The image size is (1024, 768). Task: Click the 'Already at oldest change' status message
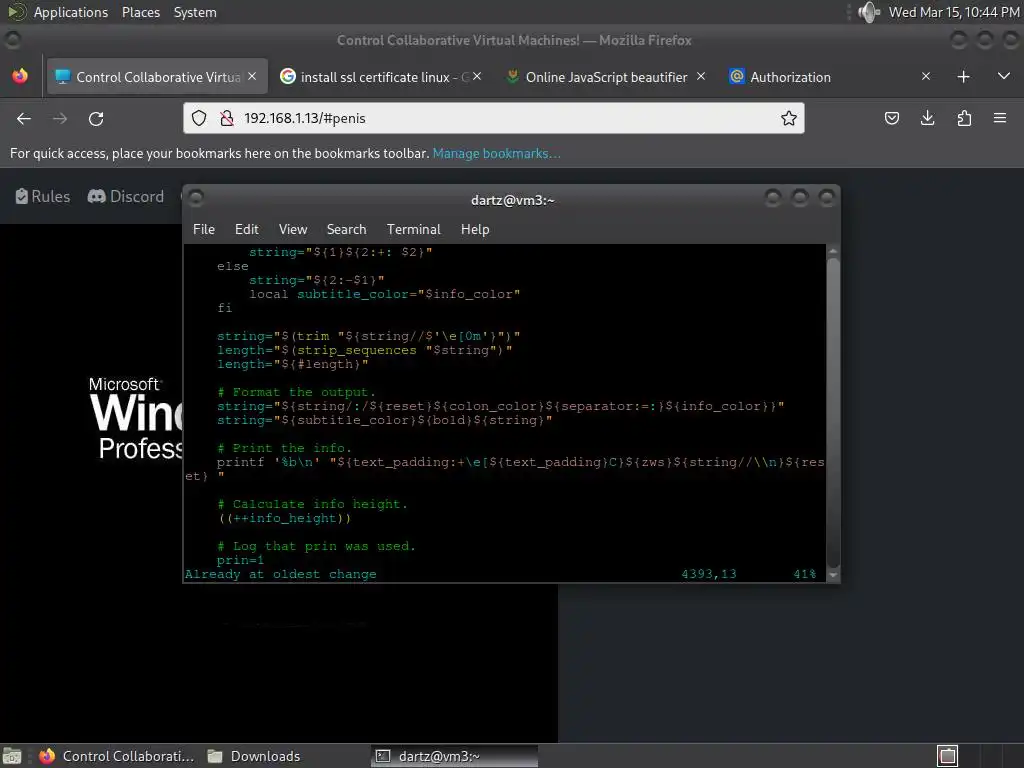(281, 575)
